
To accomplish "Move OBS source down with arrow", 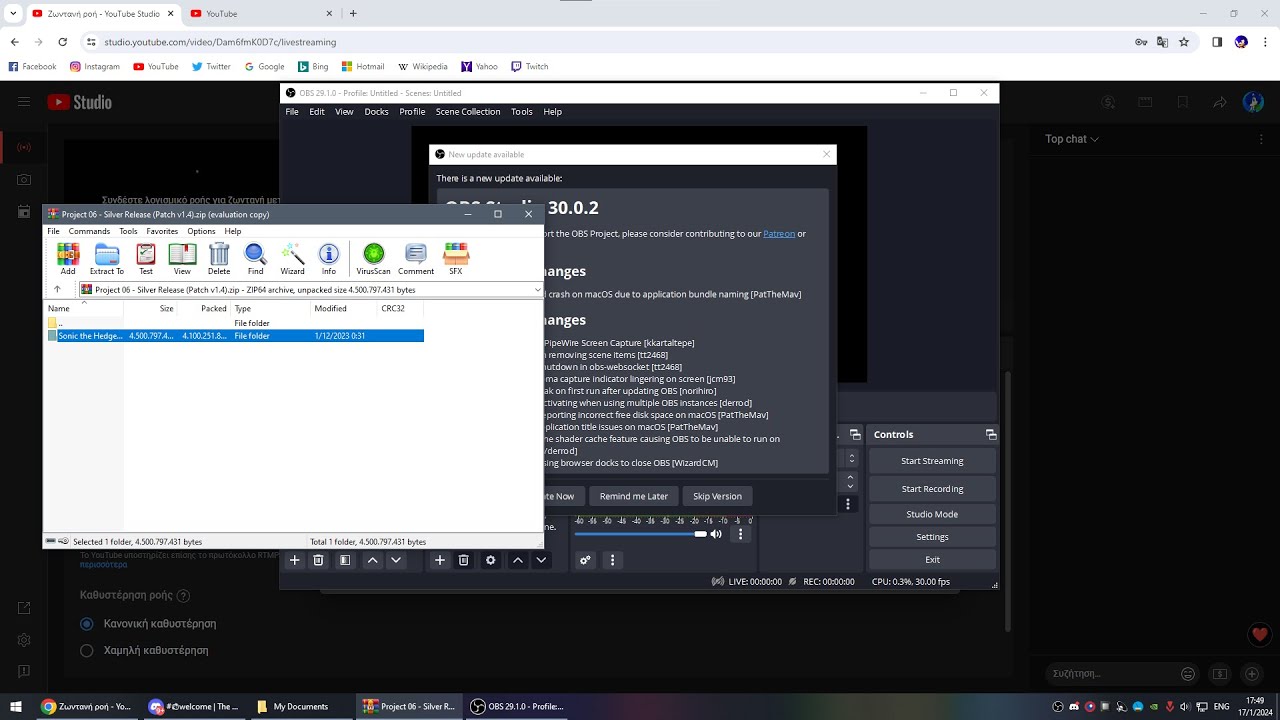I will [541, 561].
